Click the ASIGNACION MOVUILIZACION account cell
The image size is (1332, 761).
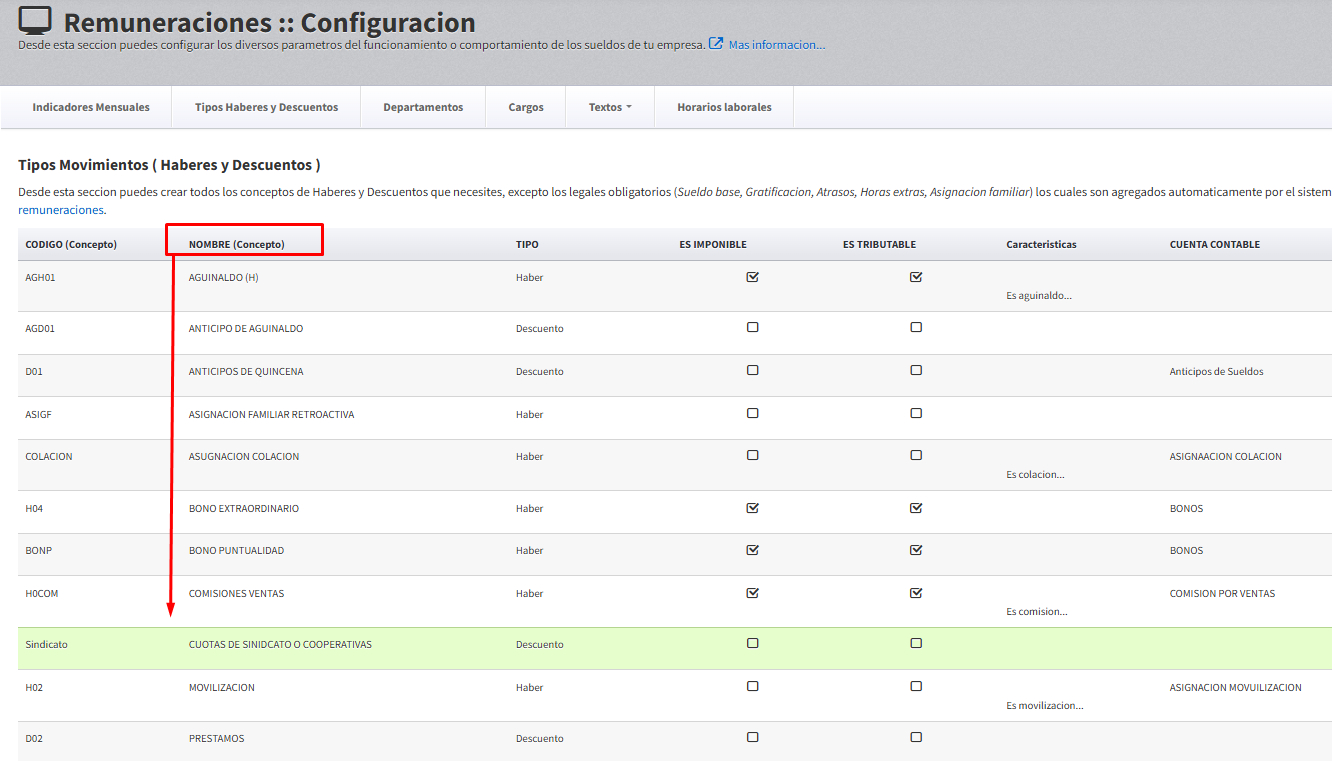tap(1236, 688)
